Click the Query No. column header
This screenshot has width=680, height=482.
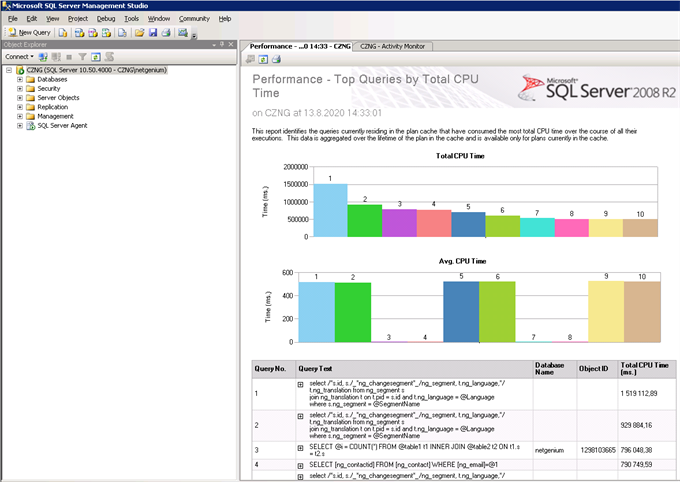tap(274, 369)
